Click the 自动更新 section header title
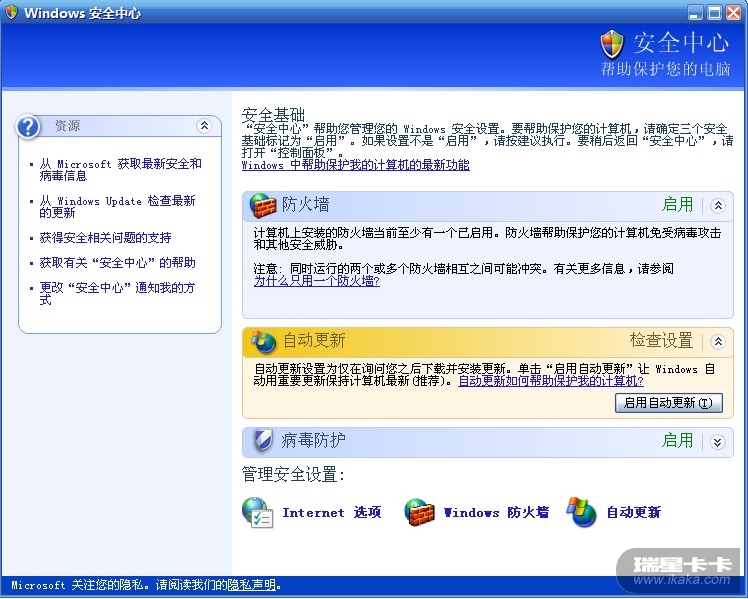The image size is (748, 599). [313, 341]
